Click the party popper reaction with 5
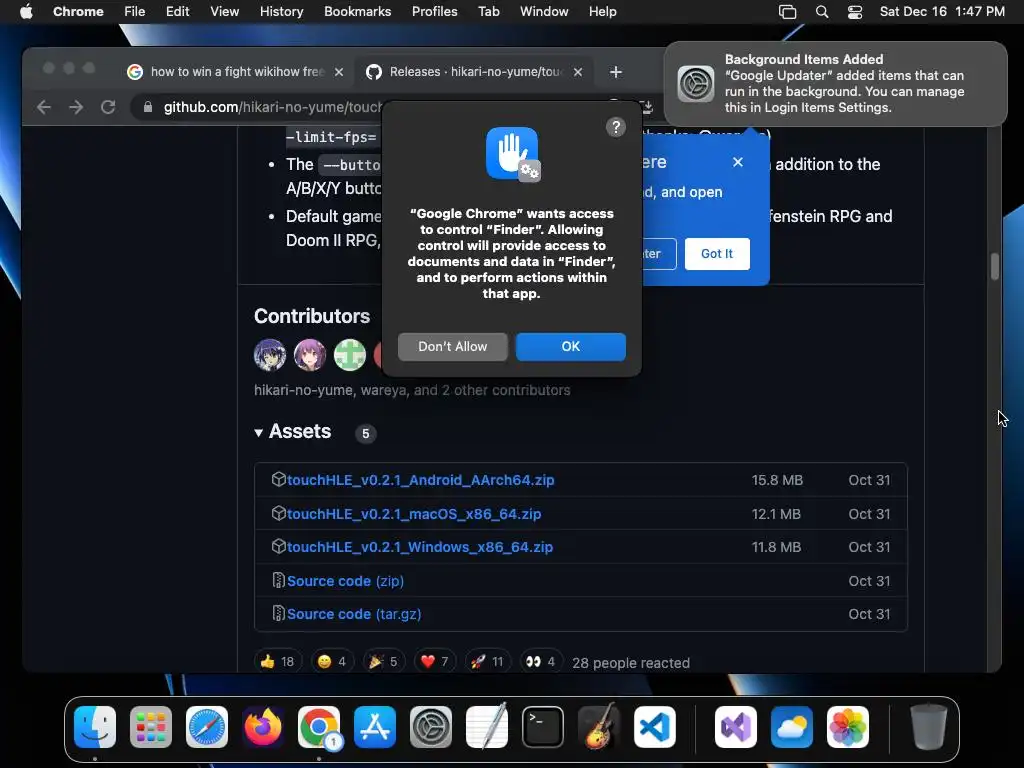This screenshot has height=768, width=1024. pyautogui.click(x=383, y=662)
